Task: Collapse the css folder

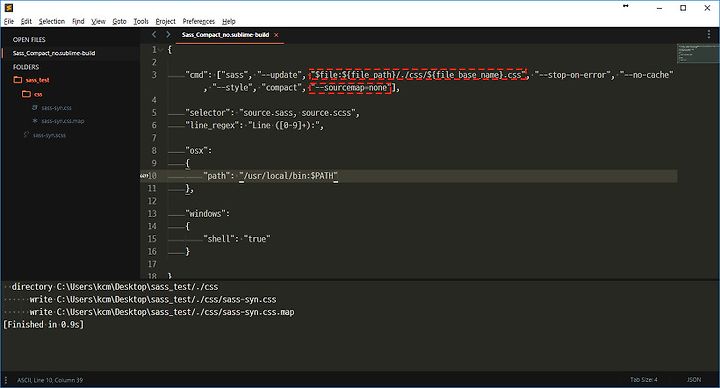Action: [27, 94]
